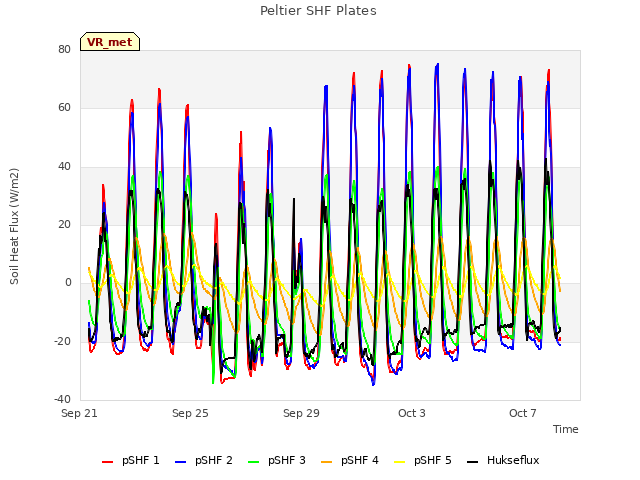640x480 pixels.
Task: Click the 60 y-axis tick label
Action: (64, 108)
